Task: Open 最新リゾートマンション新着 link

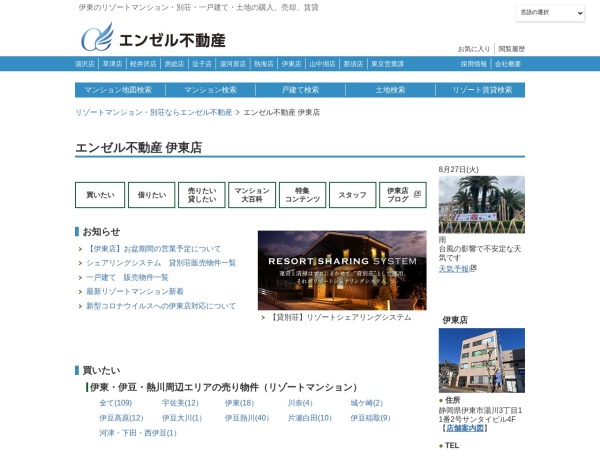Action: coord(135,292)
